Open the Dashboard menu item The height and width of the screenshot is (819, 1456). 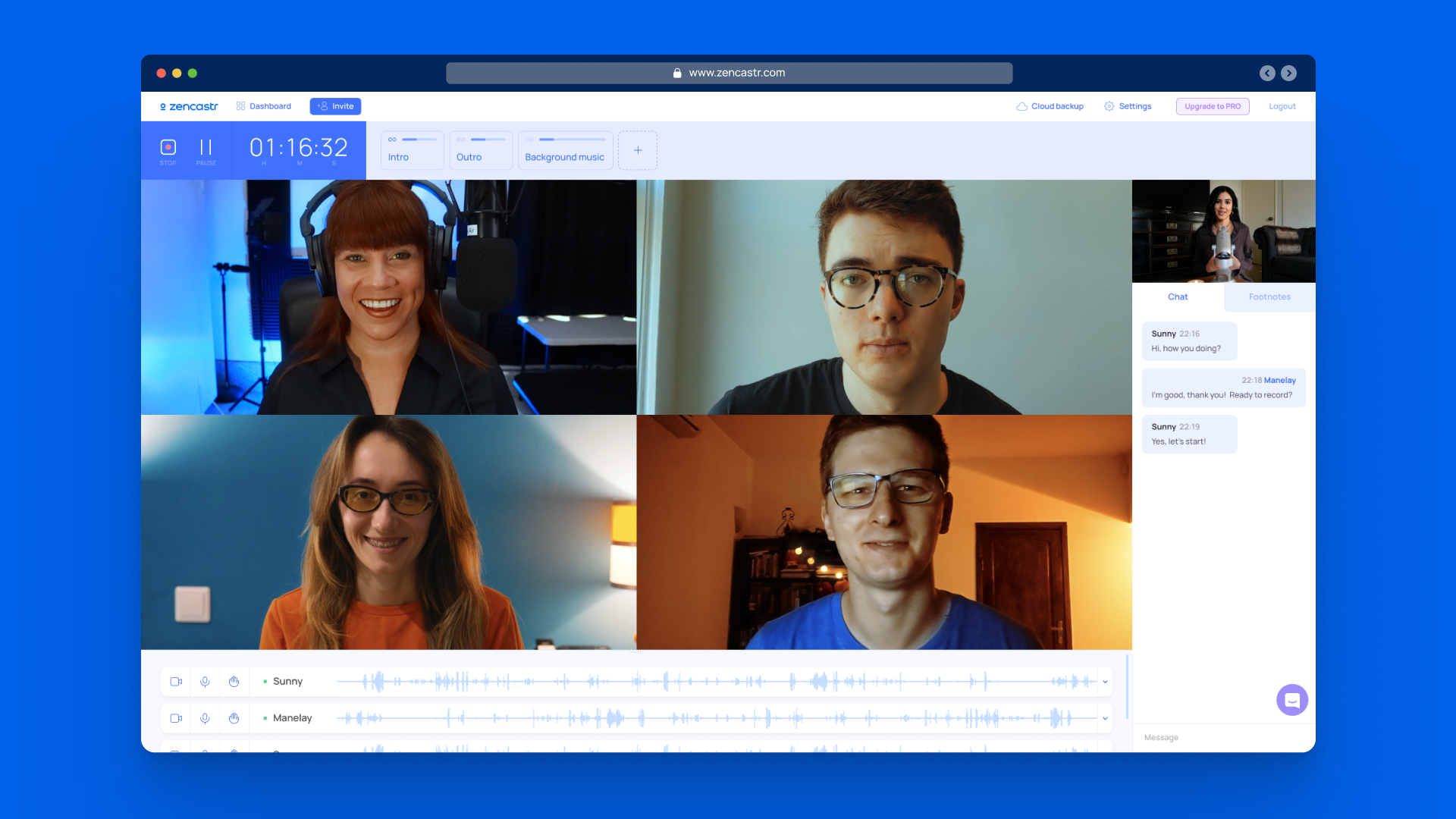coord(264,106)
